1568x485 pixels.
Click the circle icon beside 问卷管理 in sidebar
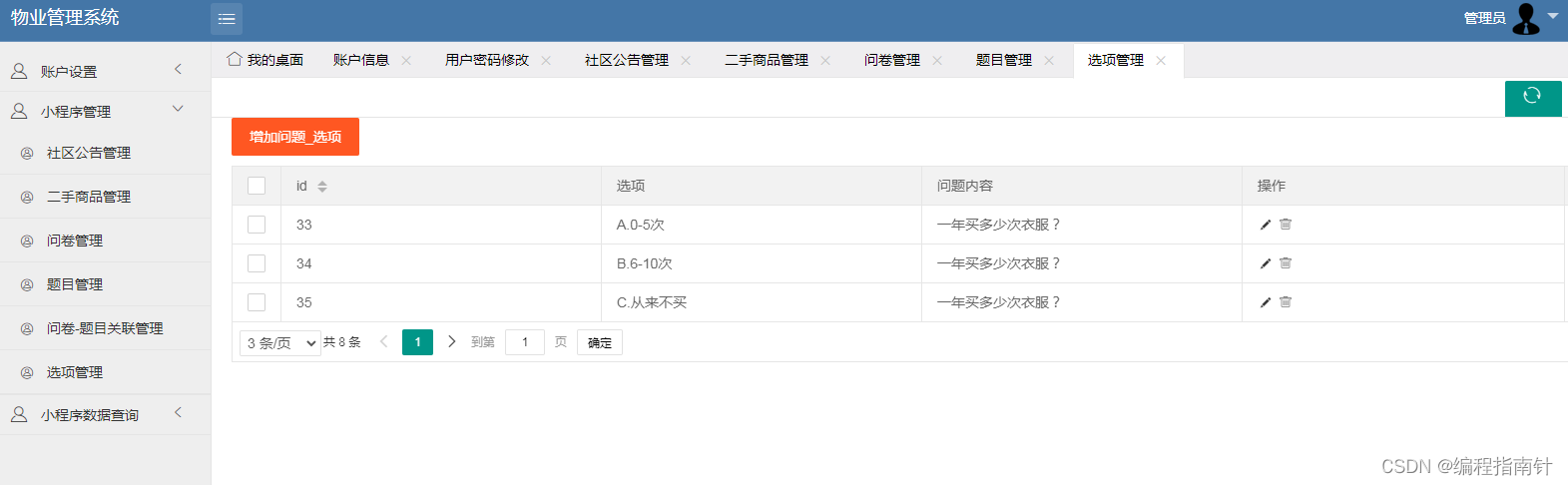(x=27, y=242)
